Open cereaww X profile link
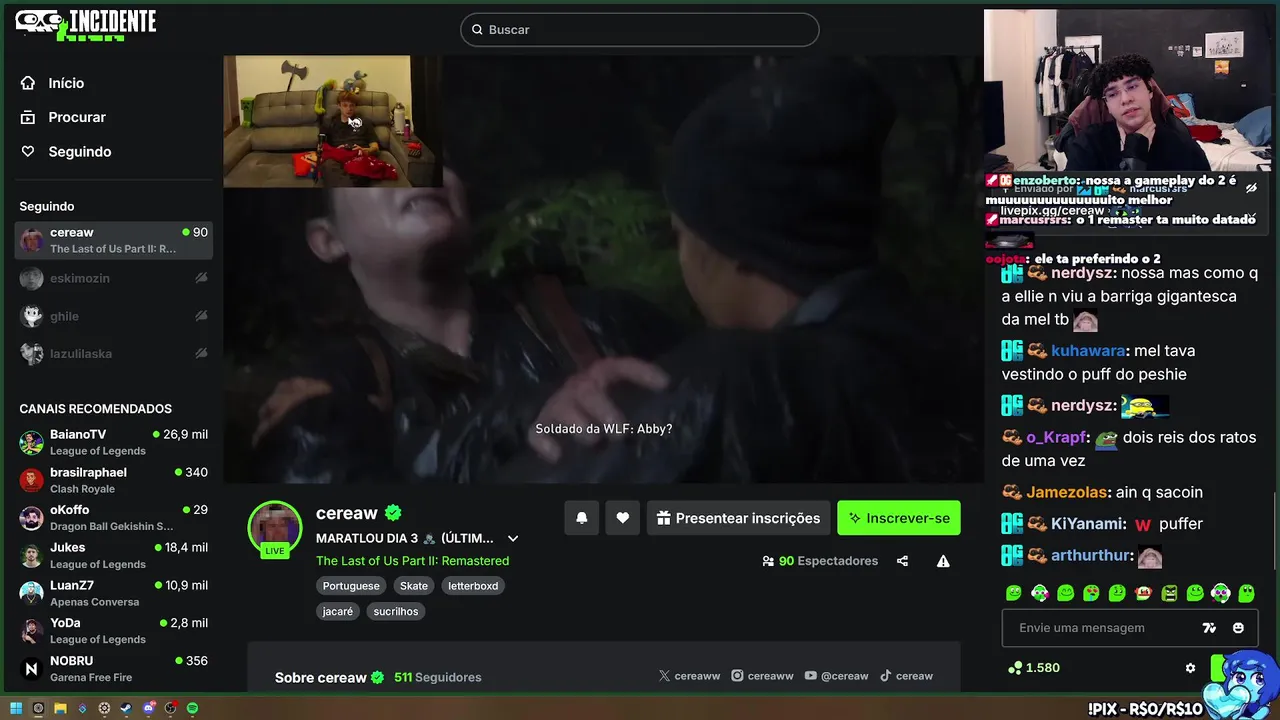 689,676
